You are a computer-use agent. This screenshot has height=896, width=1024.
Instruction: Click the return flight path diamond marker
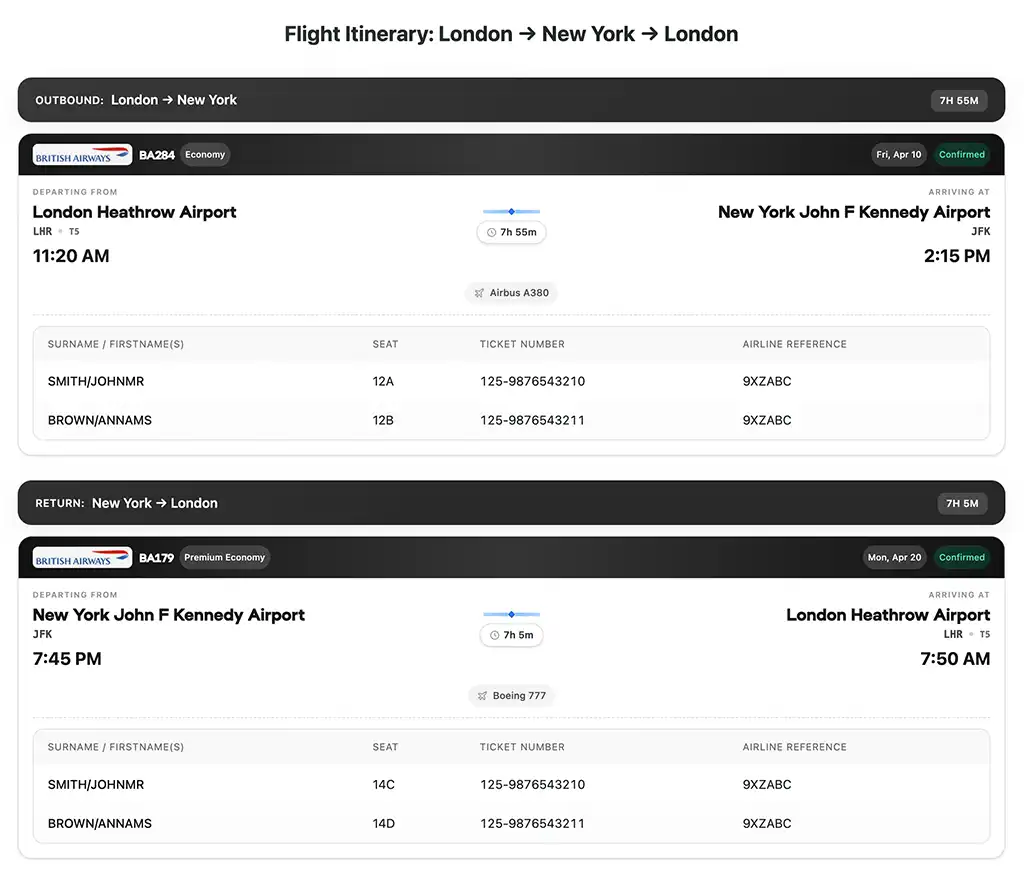pos(511,615)
